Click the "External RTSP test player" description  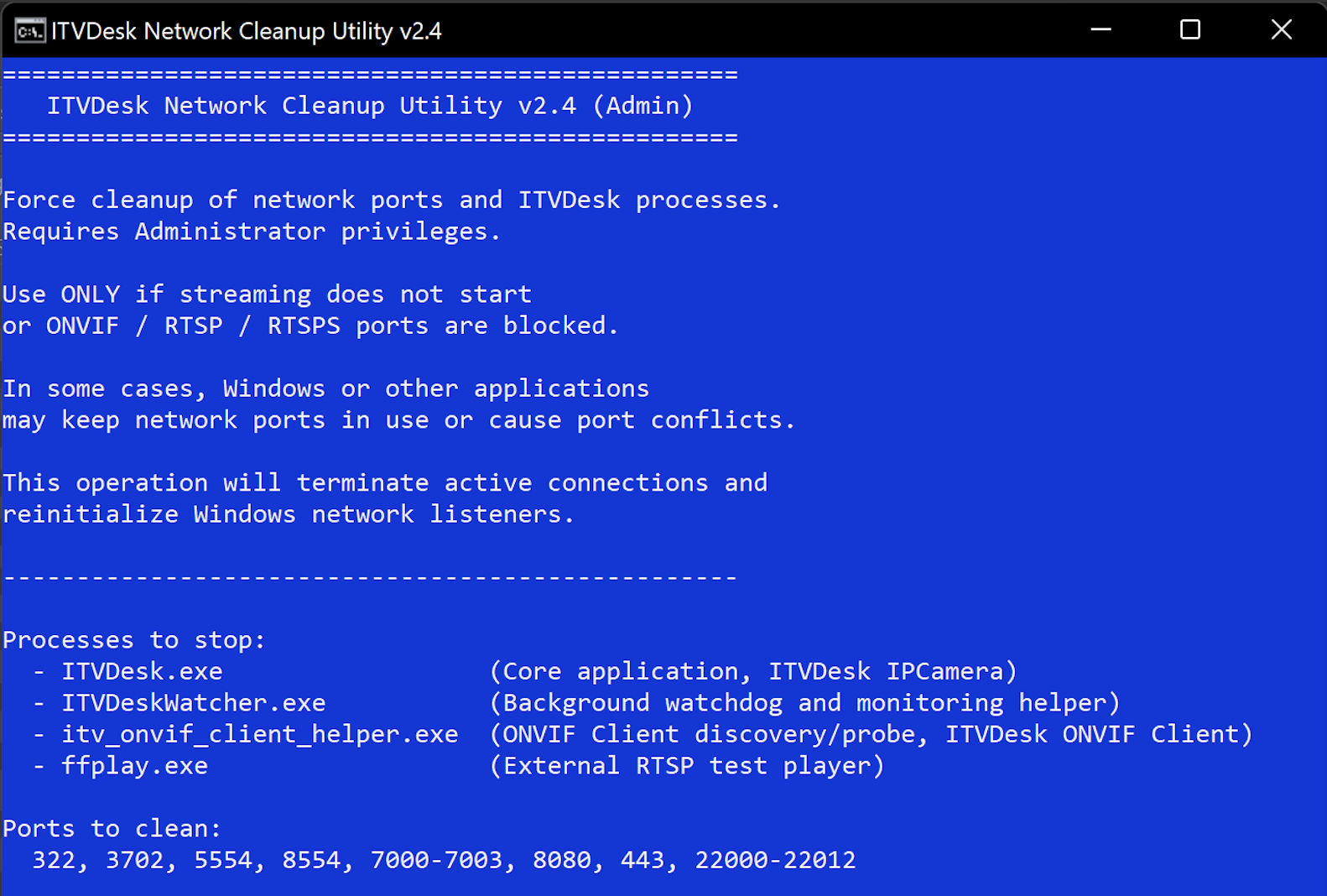click(687, 766)
